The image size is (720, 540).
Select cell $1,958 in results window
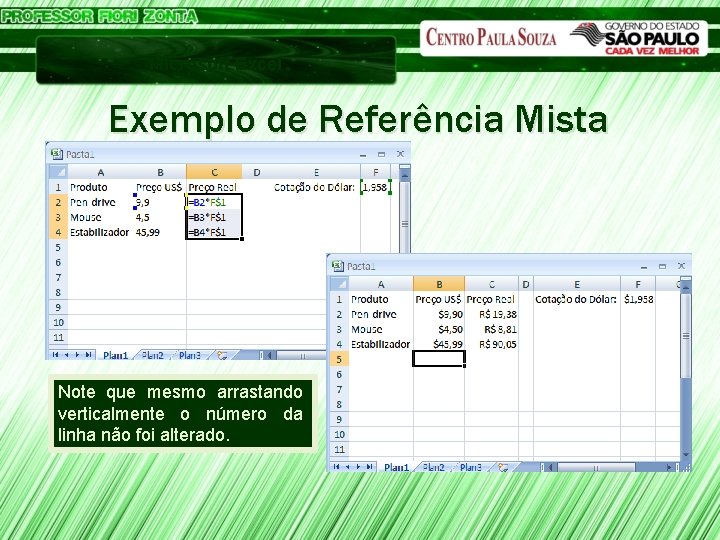click(638, 299)
